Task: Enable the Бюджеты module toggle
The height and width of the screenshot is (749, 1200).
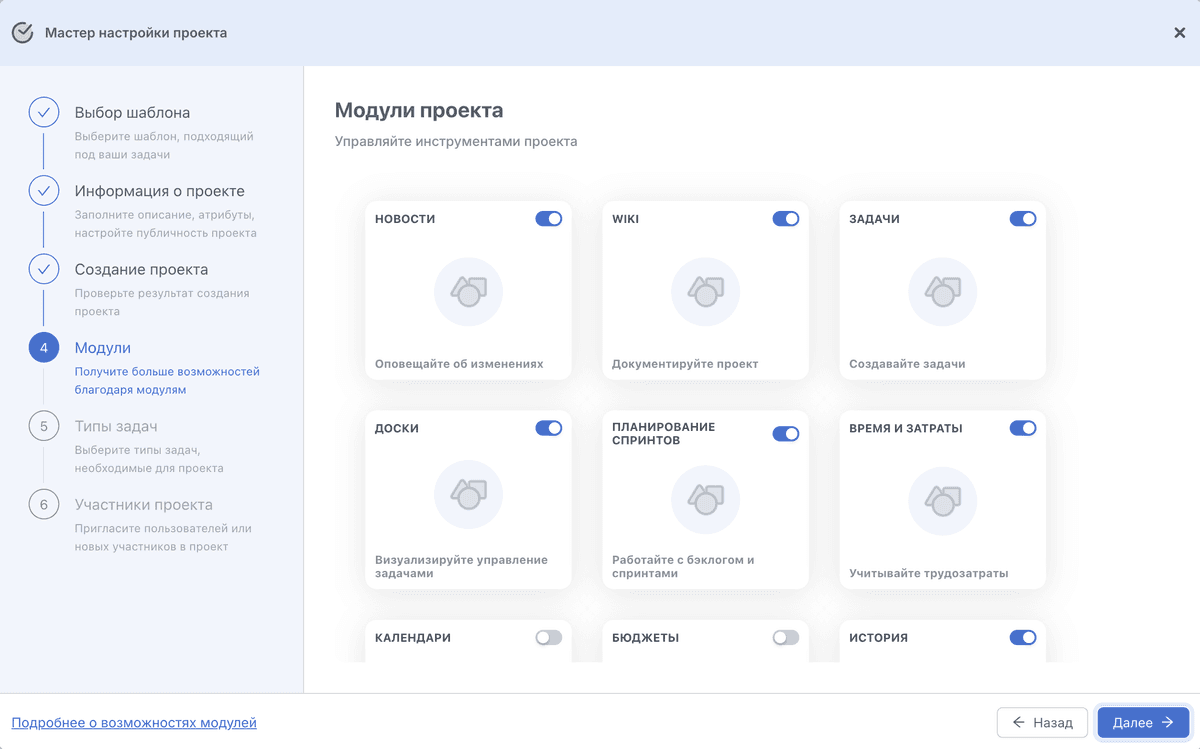Action: (786, 637)
